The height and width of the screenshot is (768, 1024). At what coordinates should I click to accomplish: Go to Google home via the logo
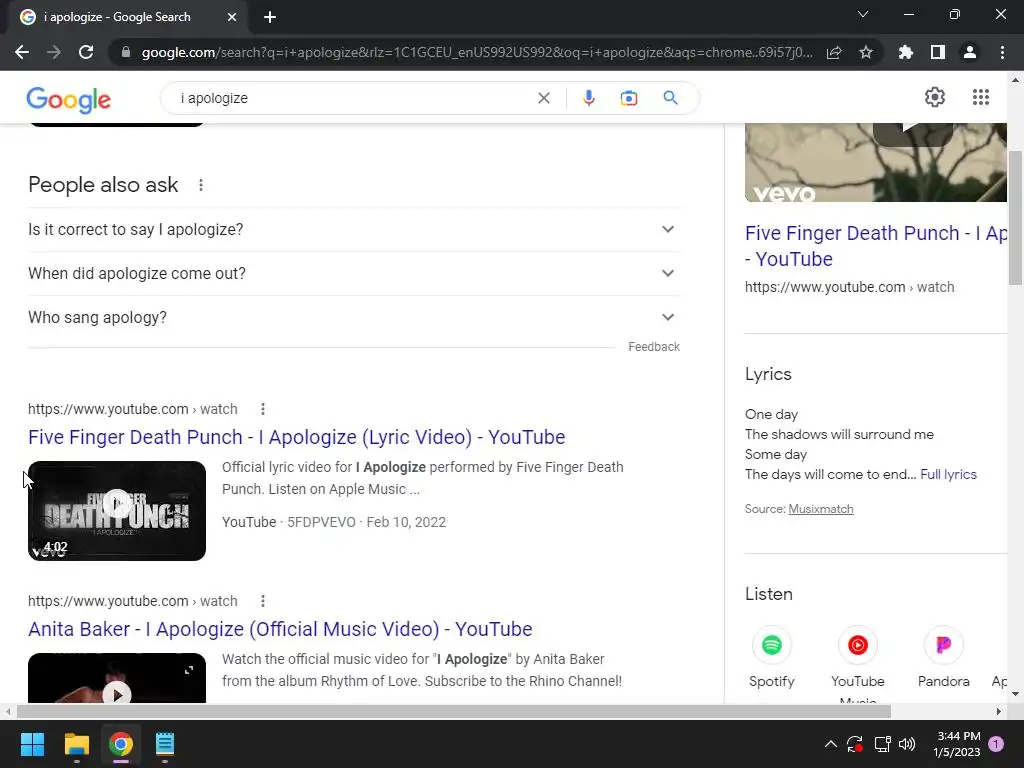(69, 100)
